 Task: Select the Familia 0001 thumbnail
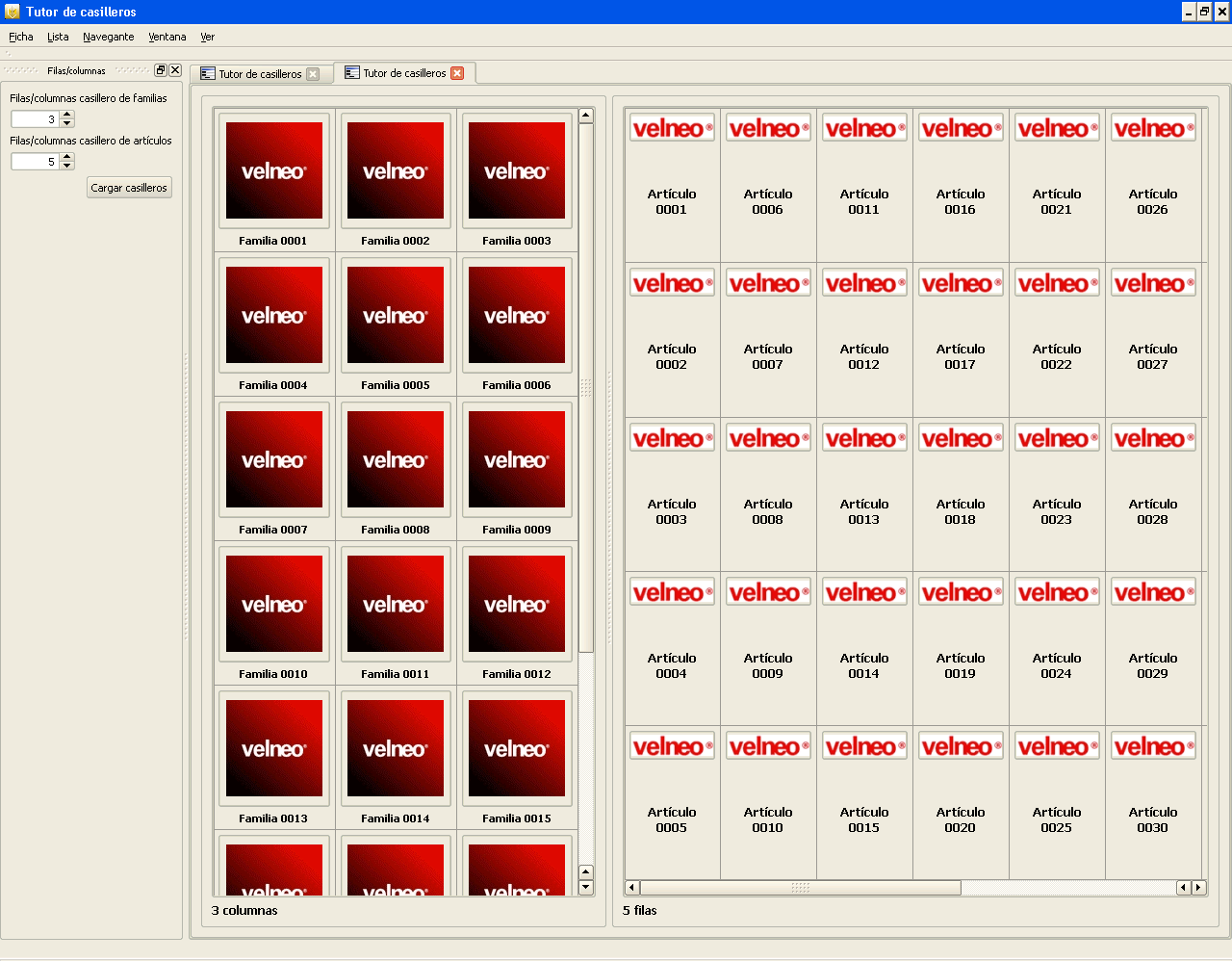coord(274,171)
